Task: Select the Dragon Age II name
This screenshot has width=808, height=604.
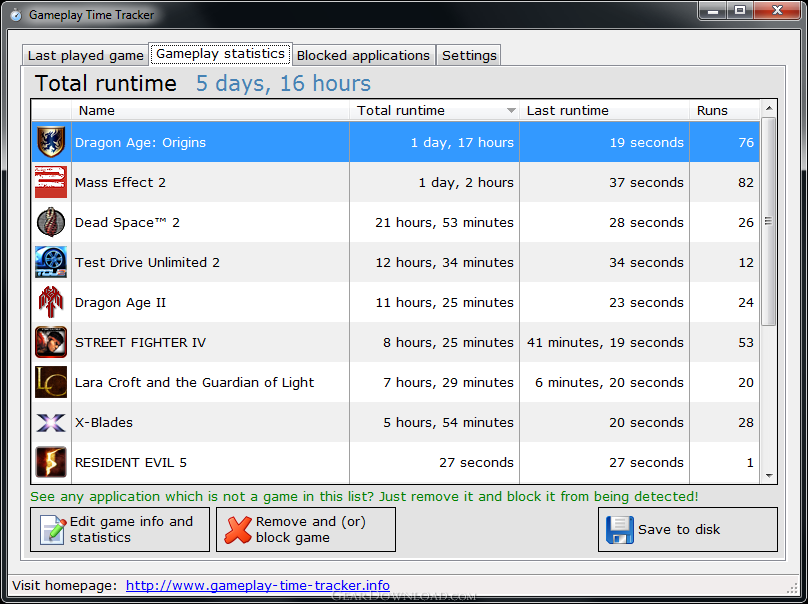Action: point(121,303)
